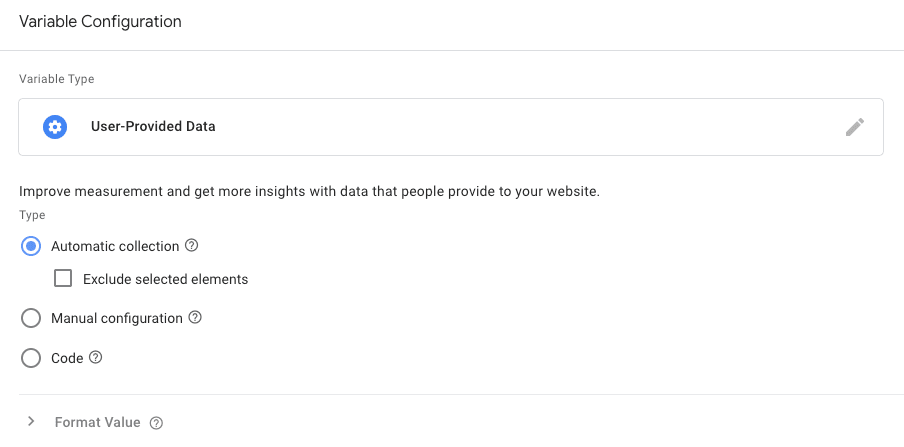Click the Variable Configuration heading
Image resolution: width=904 pixels, height=447 pixels.
coord(100,20)
